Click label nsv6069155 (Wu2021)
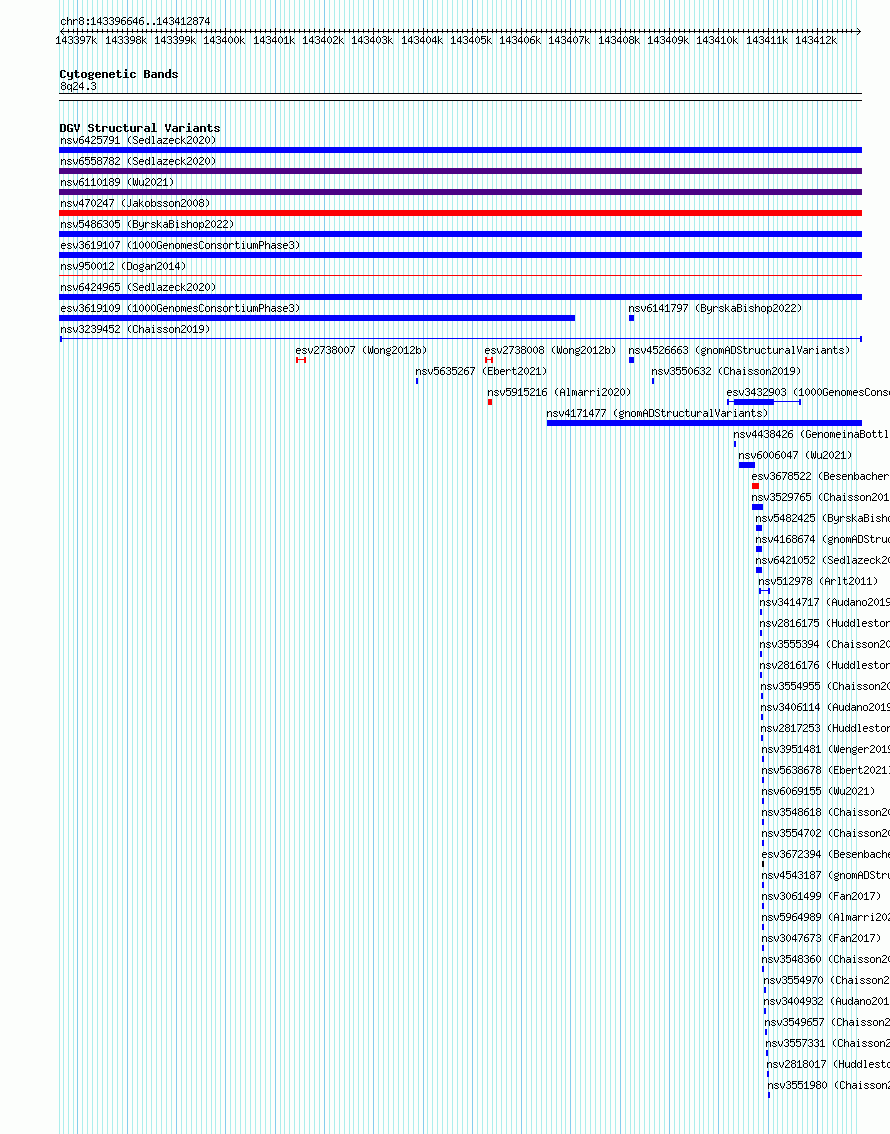 pos(818,790)
